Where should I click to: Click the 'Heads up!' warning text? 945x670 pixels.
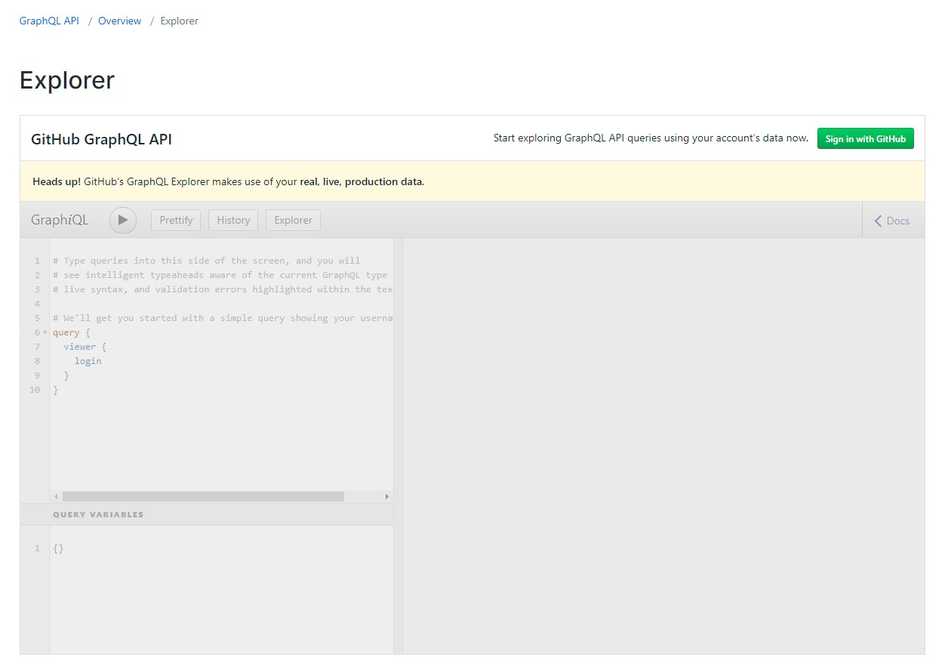pos(57,181)
